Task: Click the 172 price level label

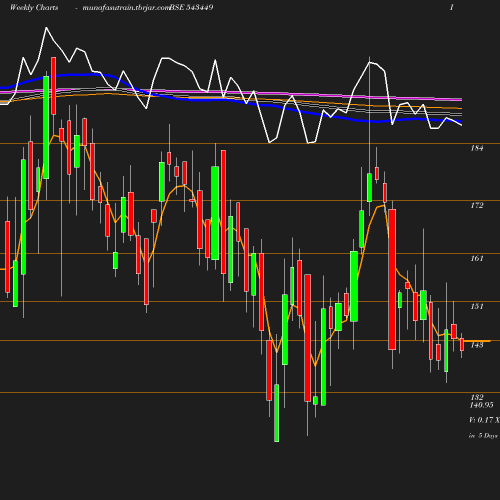Action: [x=477, y=205]
